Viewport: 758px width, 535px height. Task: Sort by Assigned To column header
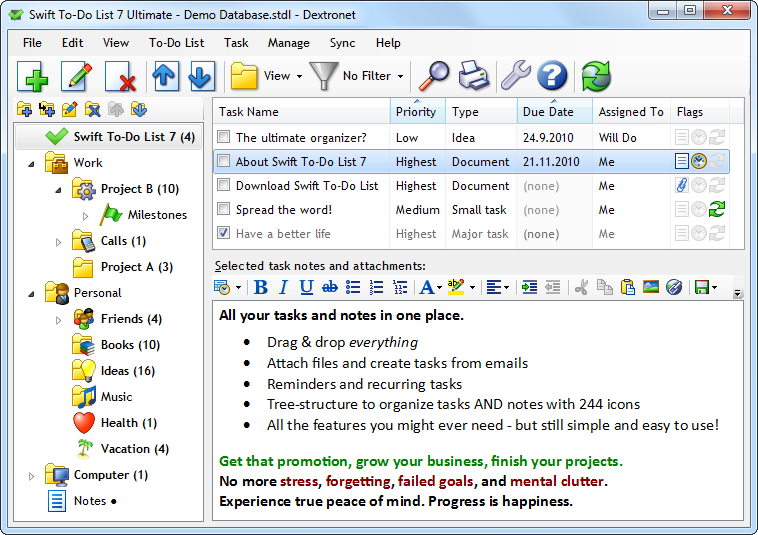[x=631, y=111]
